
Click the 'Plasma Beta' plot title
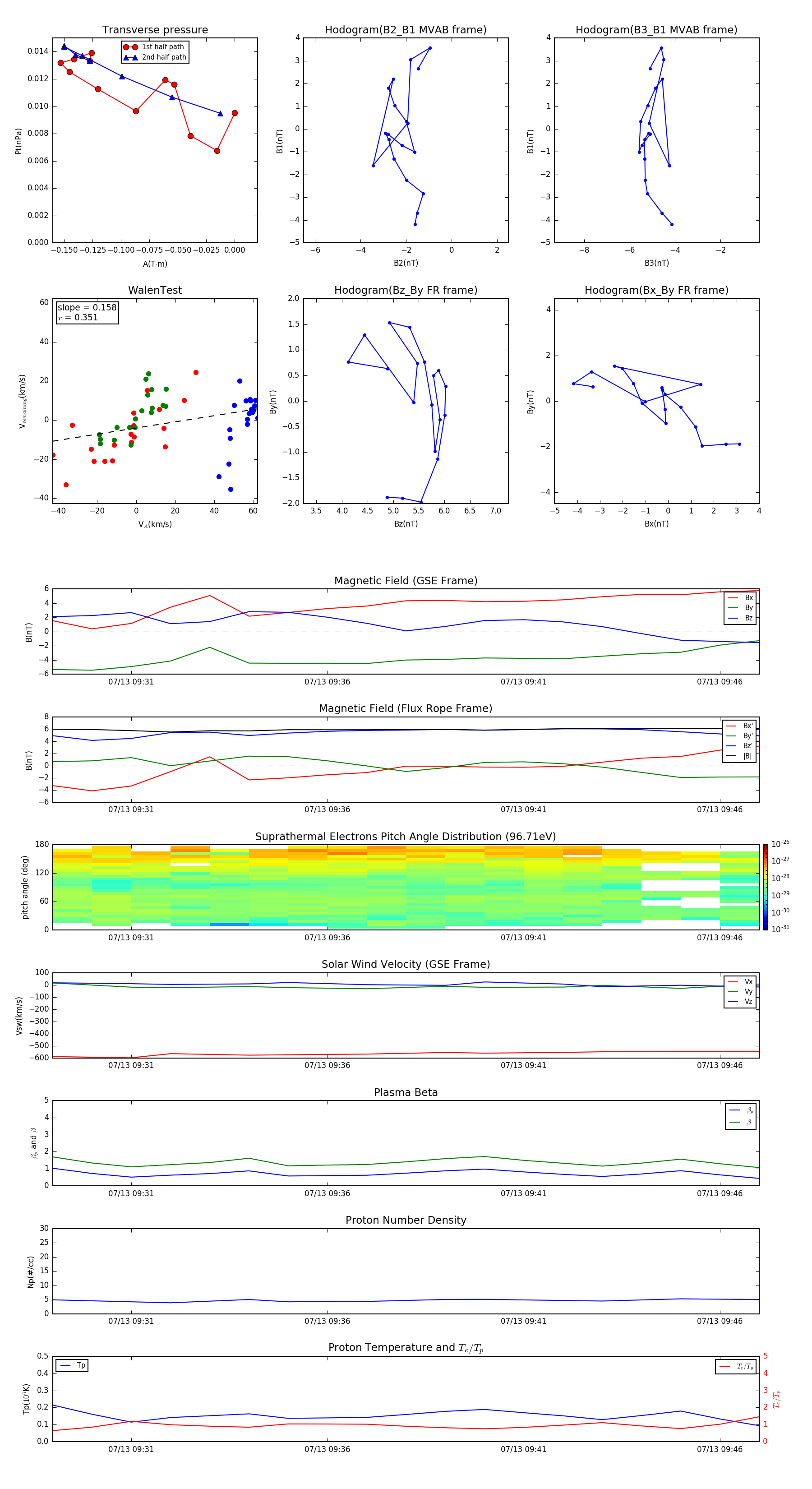[x=406, y=1093]
